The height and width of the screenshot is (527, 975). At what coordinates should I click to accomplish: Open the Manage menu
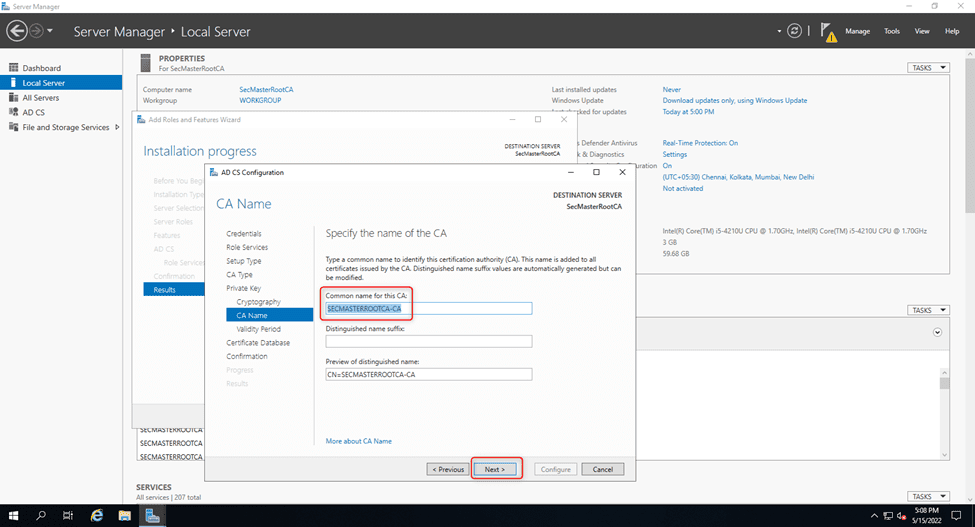857,31
